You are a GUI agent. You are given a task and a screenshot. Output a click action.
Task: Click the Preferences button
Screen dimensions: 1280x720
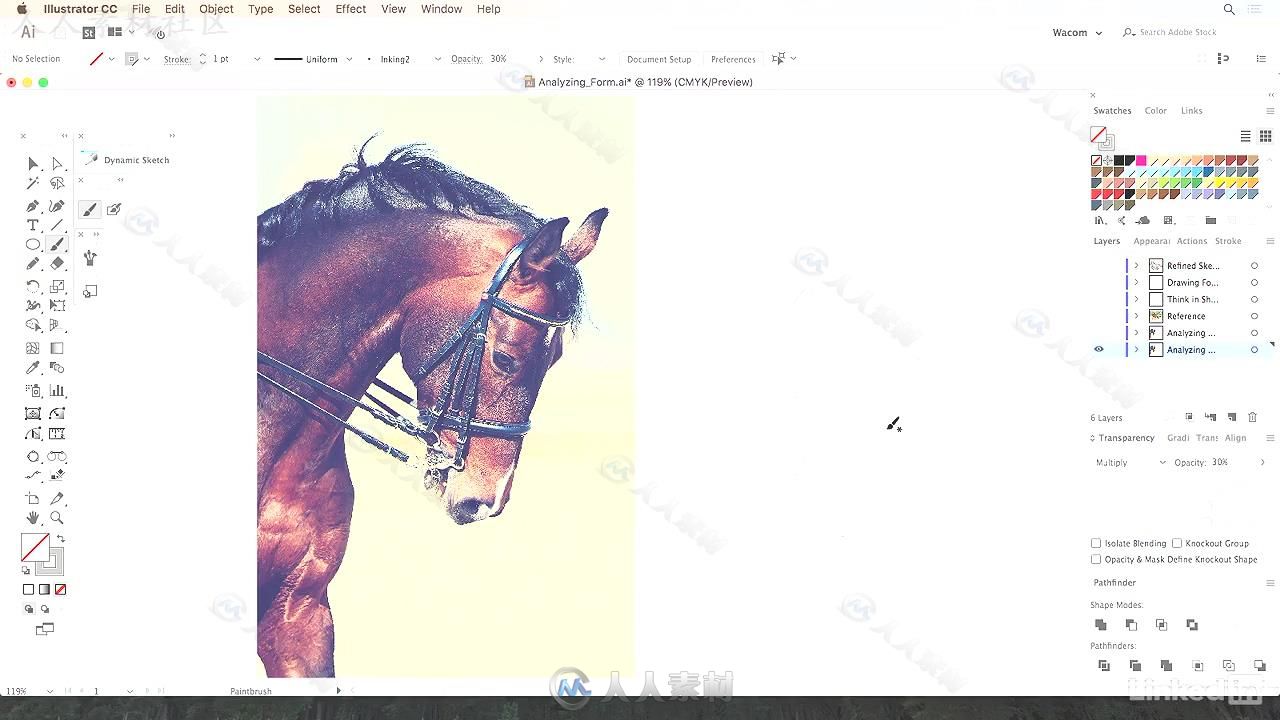pos(733,59)
